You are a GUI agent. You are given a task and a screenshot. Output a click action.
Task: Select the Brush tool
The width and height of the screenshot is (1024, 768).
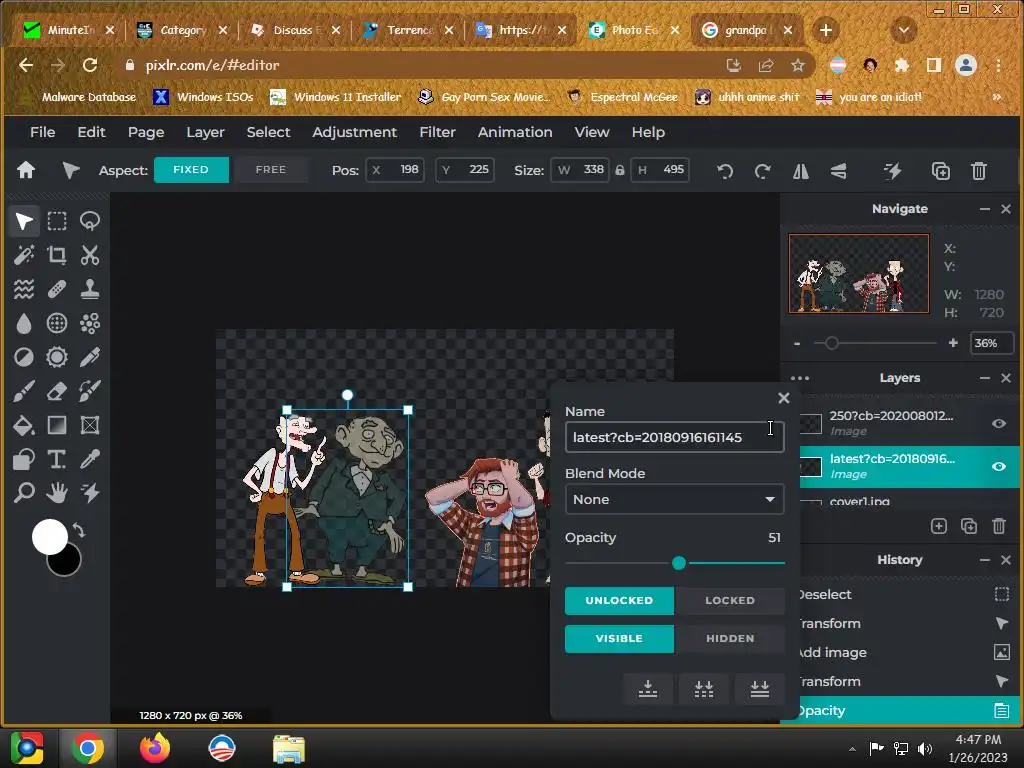[x=24, y=391]
